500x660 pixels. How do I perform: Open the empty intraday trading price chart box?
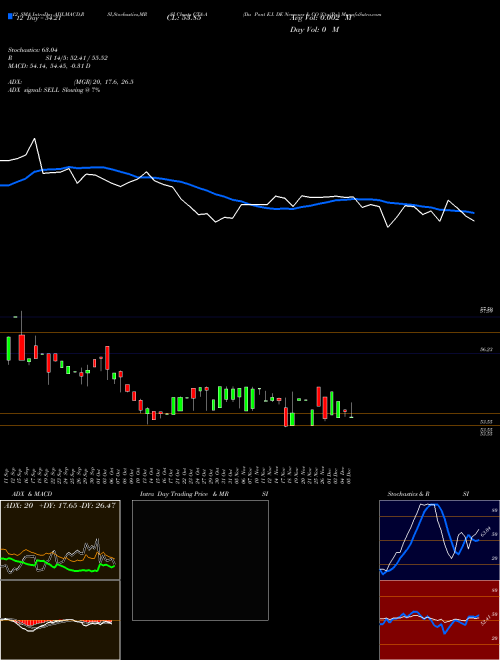[x=200, y=560]
